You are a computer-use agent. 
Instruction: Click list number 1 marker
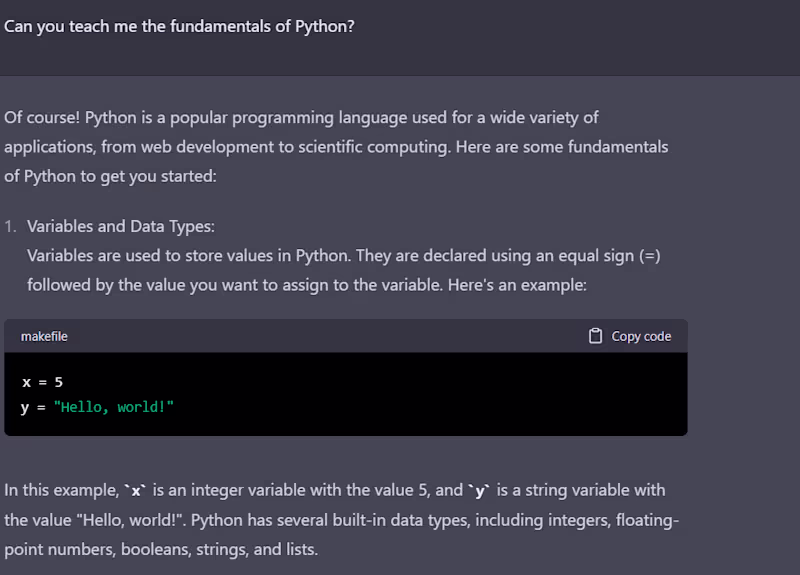[11, 226]
